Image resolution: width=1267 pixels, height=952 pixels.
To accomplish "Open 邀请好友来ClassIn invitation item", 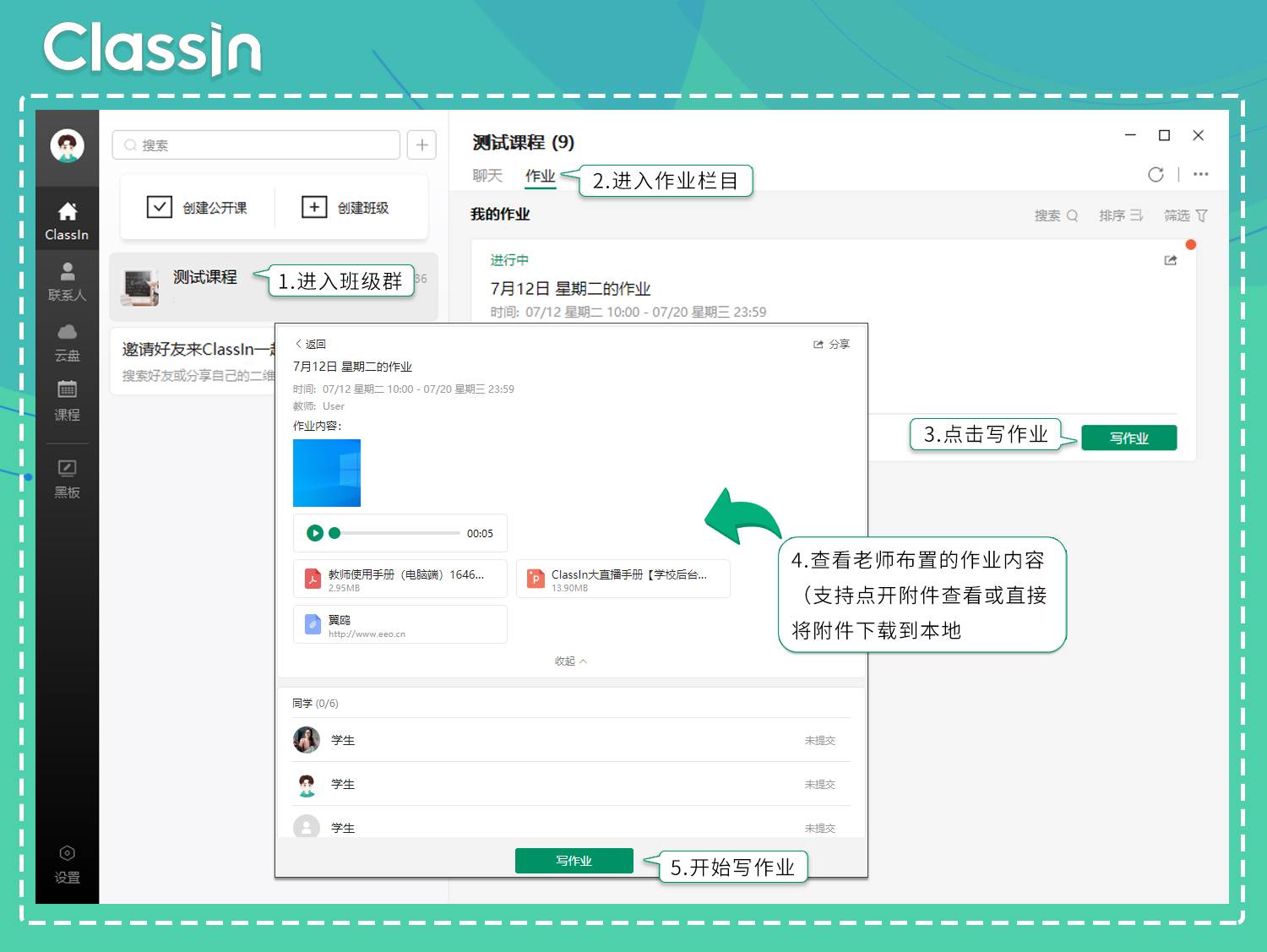I will (193, 361).
